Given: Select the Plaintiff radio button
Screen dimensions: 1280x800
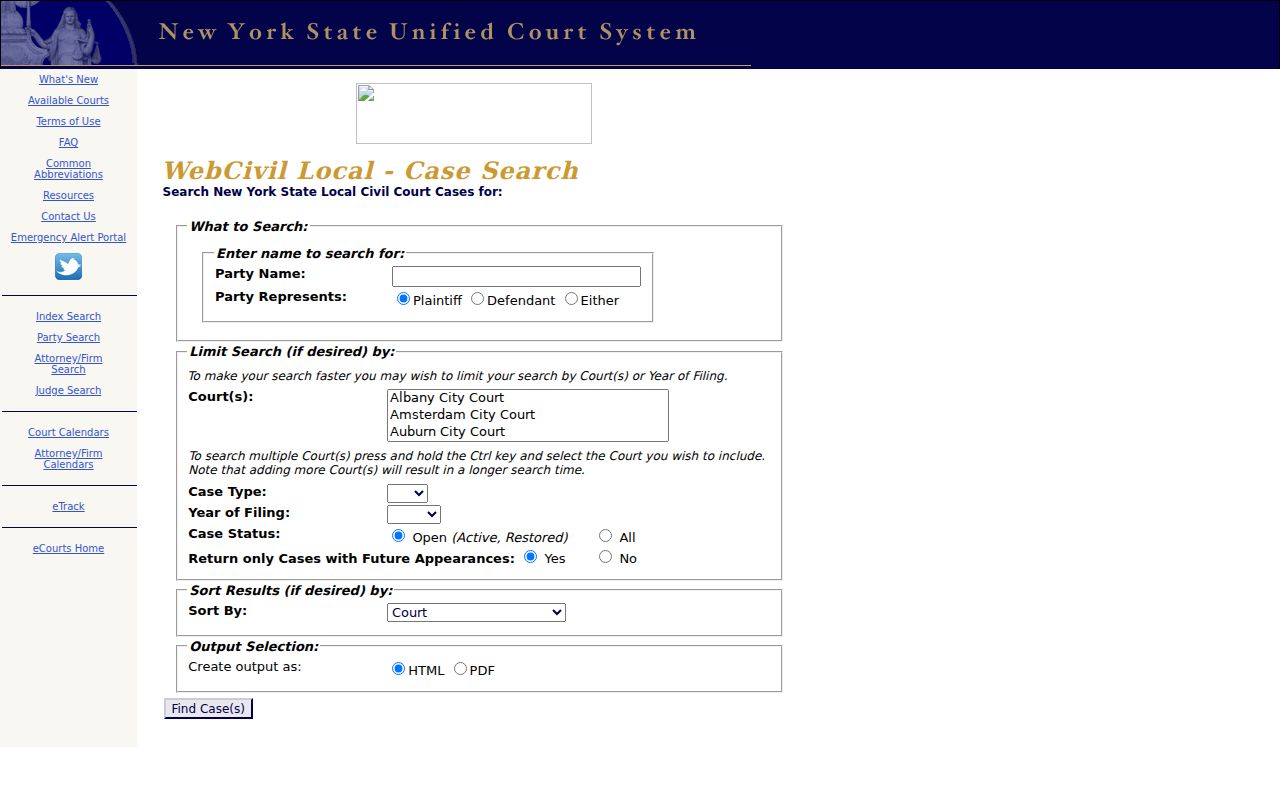Looking at the screenshot, I should coord(403,299).
